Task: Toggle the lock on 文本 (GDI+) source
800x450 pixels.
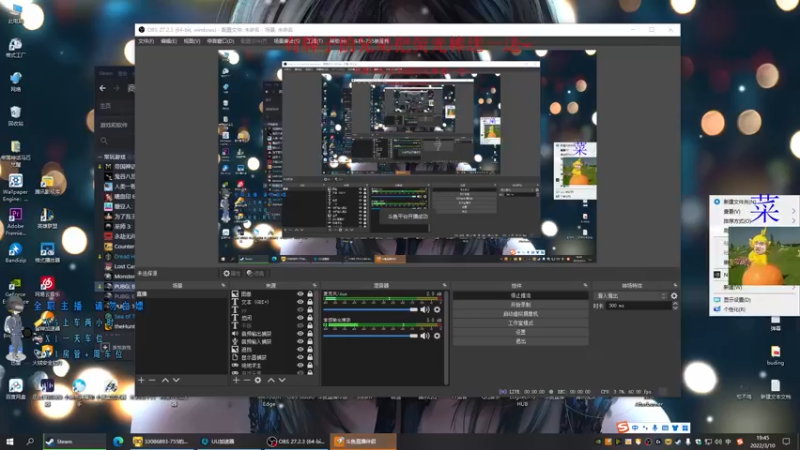Action: (310, 302)
